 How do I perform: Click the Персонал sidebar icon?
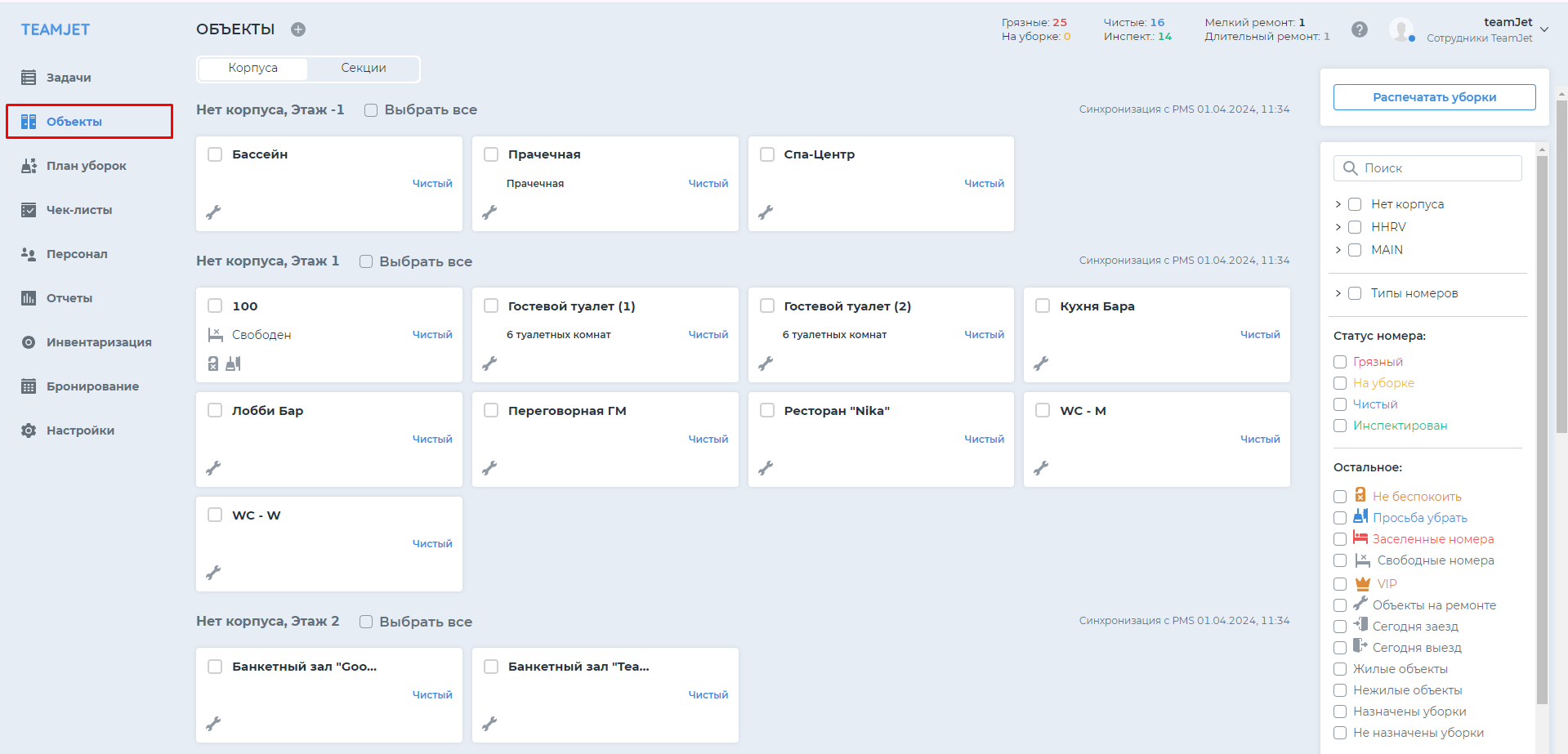[29, 254]
